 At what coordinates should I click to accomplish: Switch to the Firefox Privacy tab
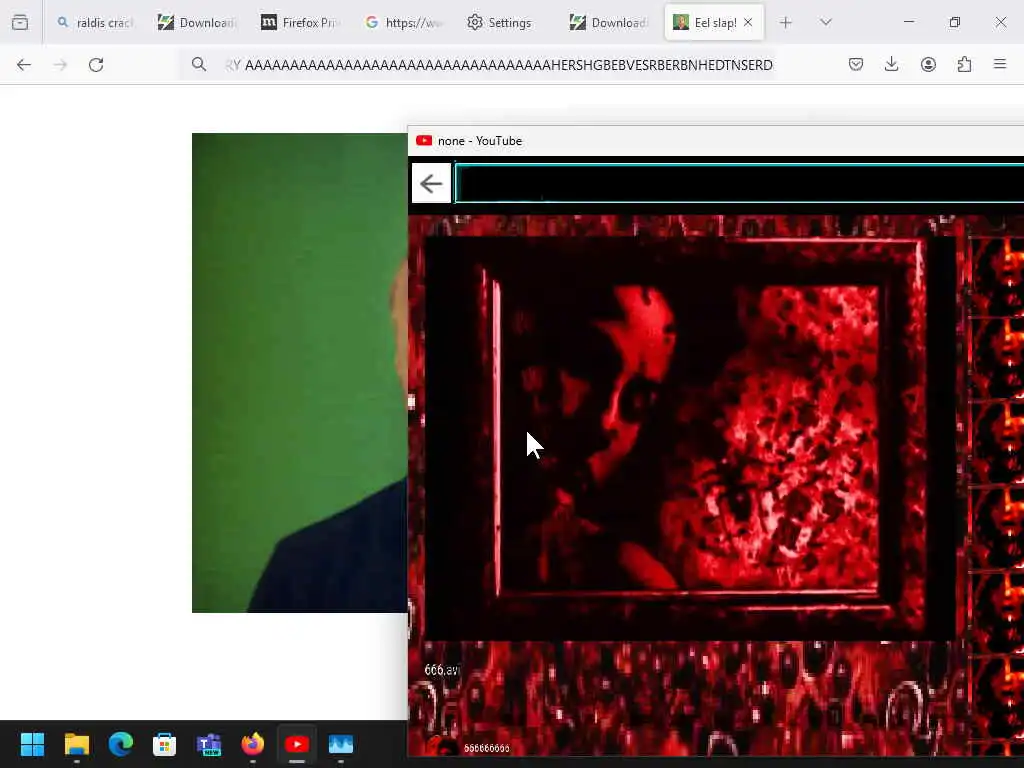click(x=300, y=23)
